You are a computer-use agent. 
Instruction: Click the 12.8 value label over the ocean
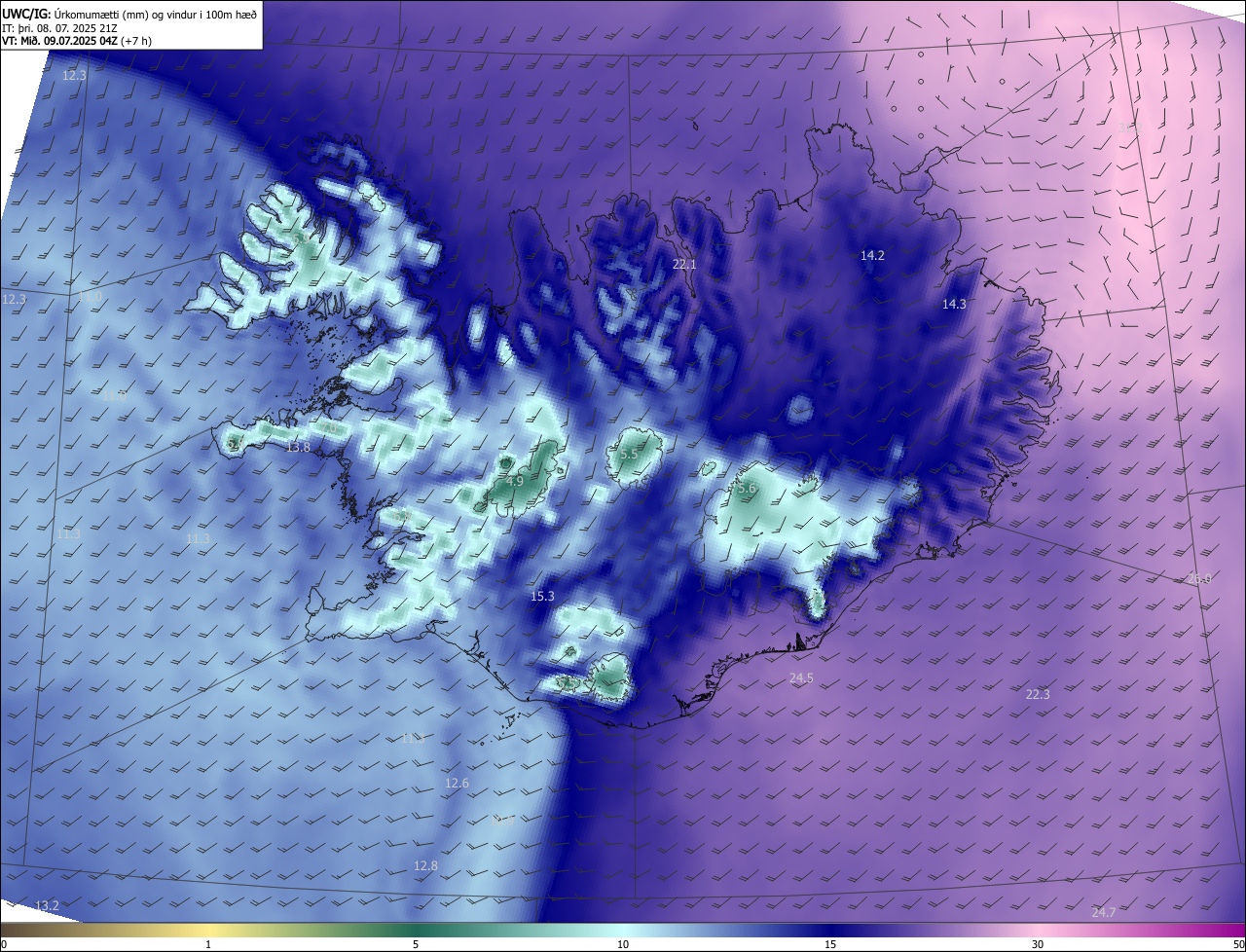pyautogui.click(x=425, y=866)
